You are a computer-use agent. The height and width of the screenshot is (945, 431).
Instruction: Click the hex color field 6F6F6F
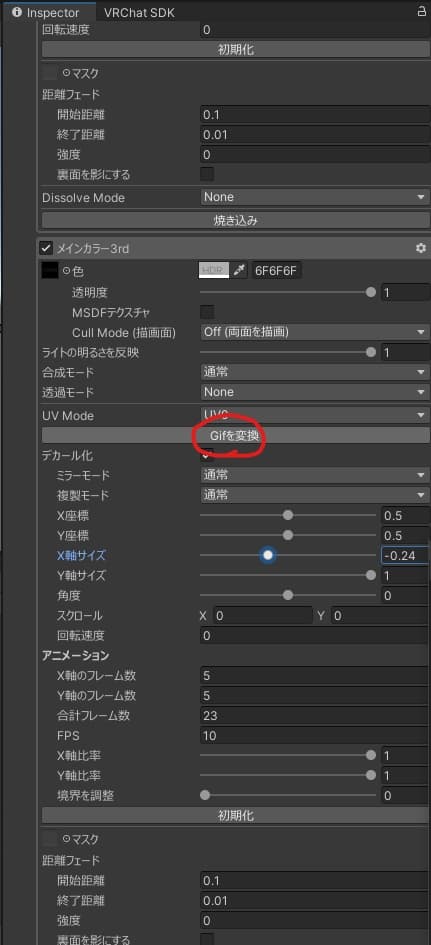coord(277,271)
